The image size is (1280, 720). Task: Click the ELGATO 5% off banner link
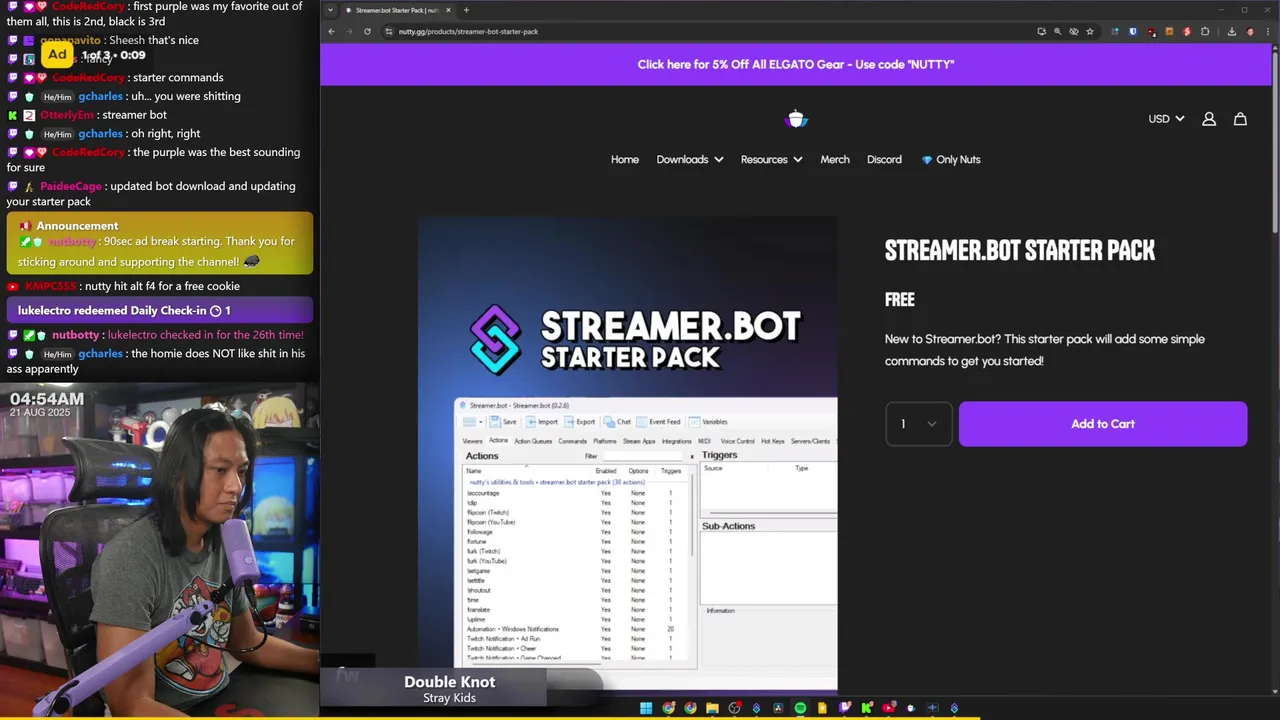(796, 64)
